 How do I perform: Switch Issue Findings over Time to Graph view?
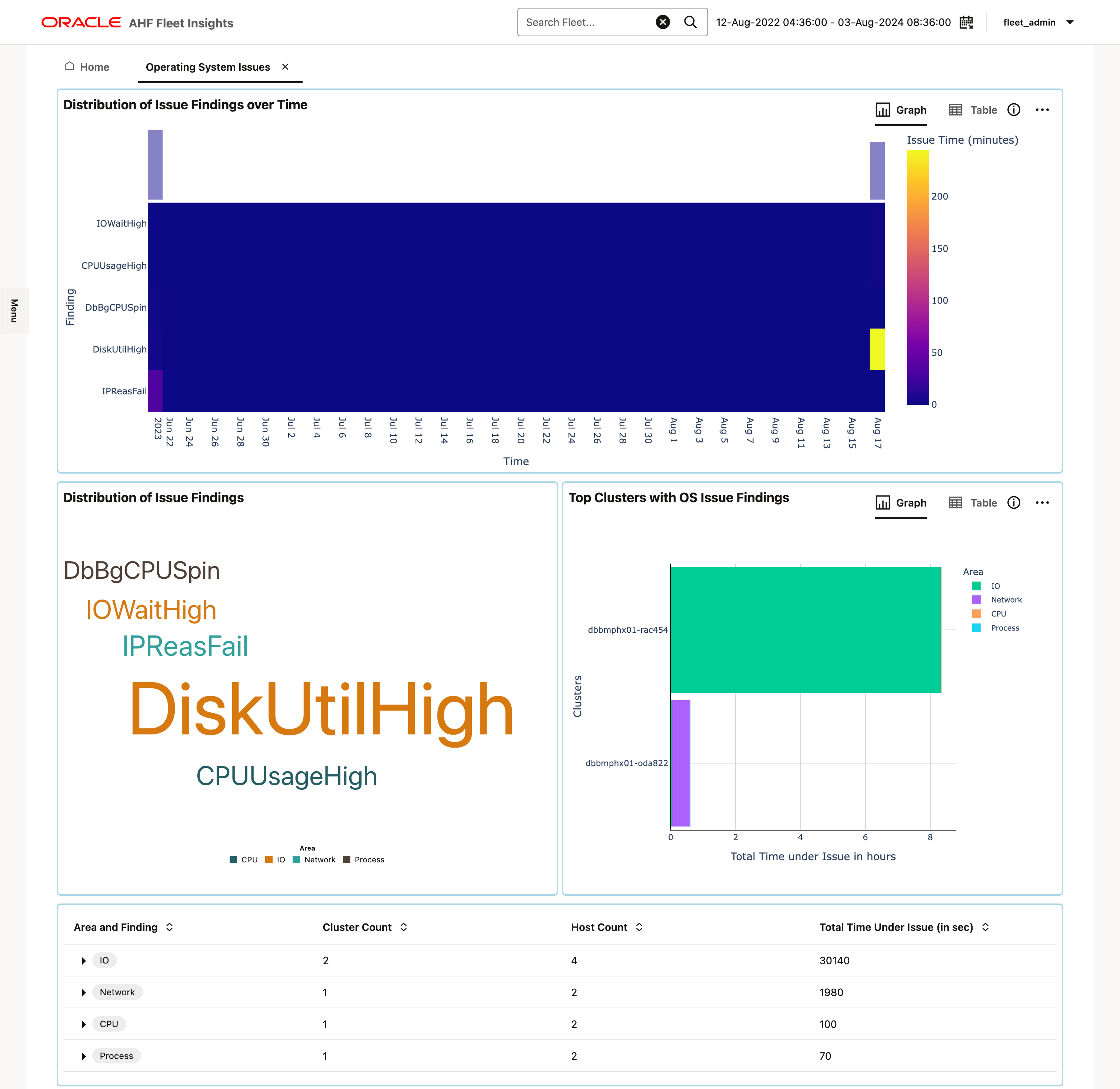tap(901, 110)
